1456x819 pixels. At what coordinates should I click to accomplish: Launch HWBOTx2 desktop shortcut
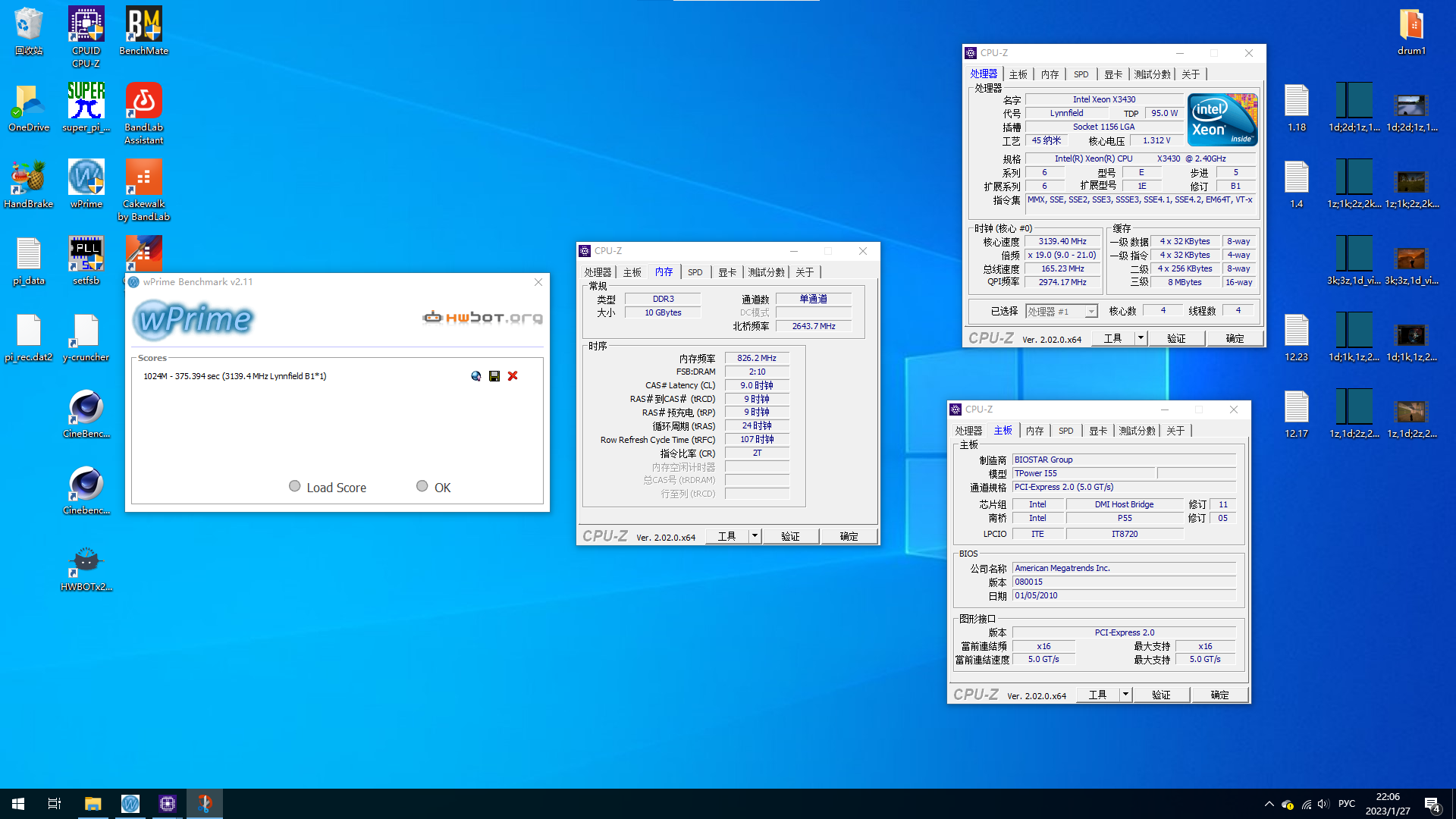(86, 567)
